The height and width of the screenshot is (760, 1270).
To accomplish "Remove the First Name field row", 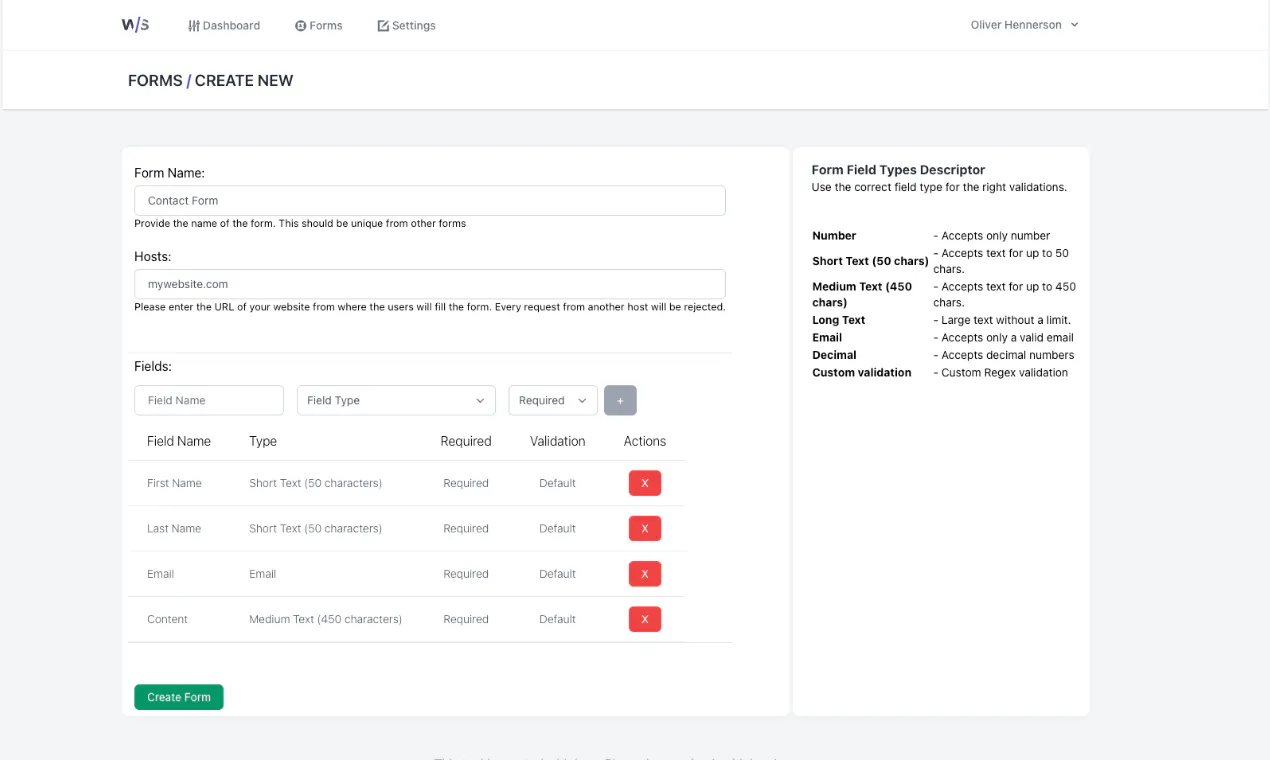I will point(645,483).
